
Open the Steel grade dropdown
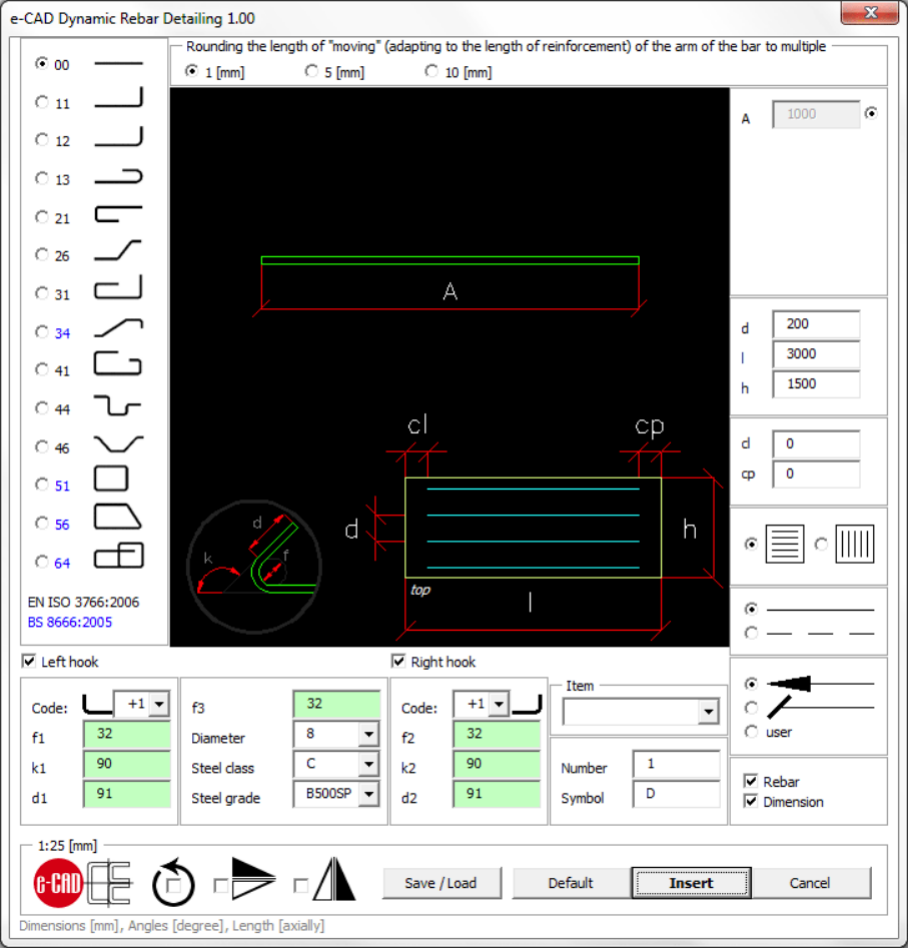point(368,794)
